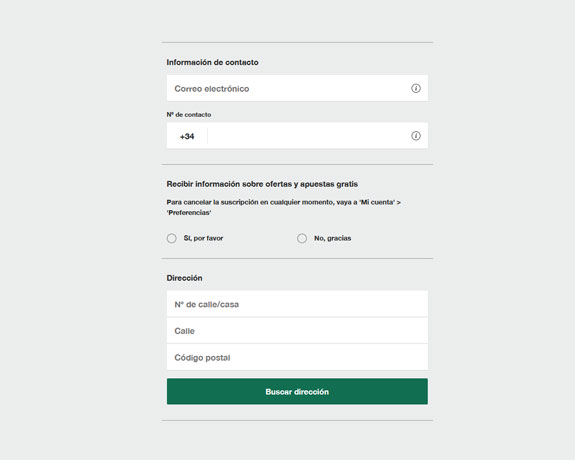575x460 pixels.
Task: Click the 'Dirección' section heading
Action: pyautogui.click(x=184, y=278)
